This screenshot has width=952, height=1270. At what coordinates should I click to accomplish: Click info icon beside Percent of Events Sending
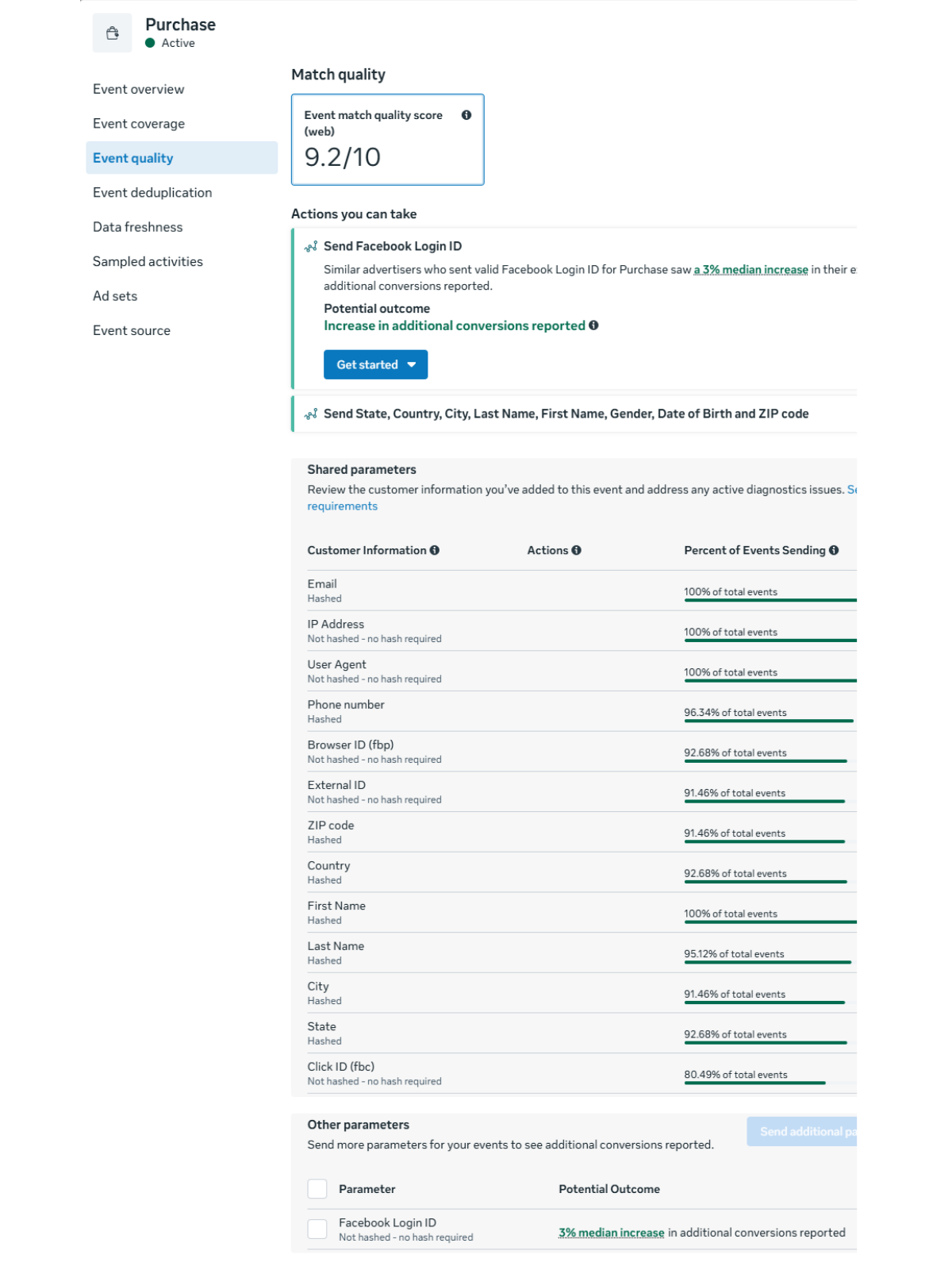point(834,550)
